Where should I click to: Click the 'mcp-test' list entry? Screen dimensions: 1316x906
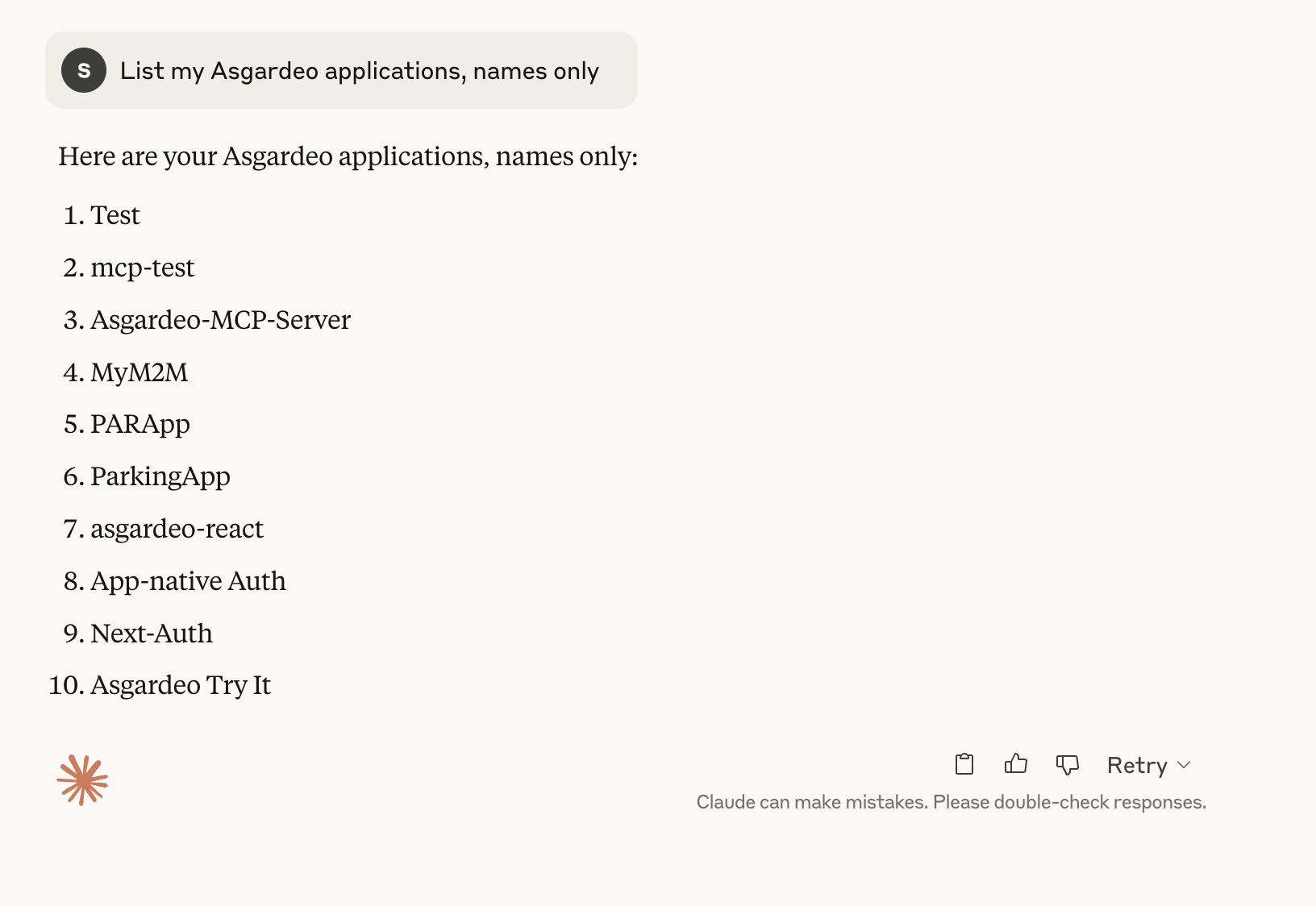tap(143, 268)
